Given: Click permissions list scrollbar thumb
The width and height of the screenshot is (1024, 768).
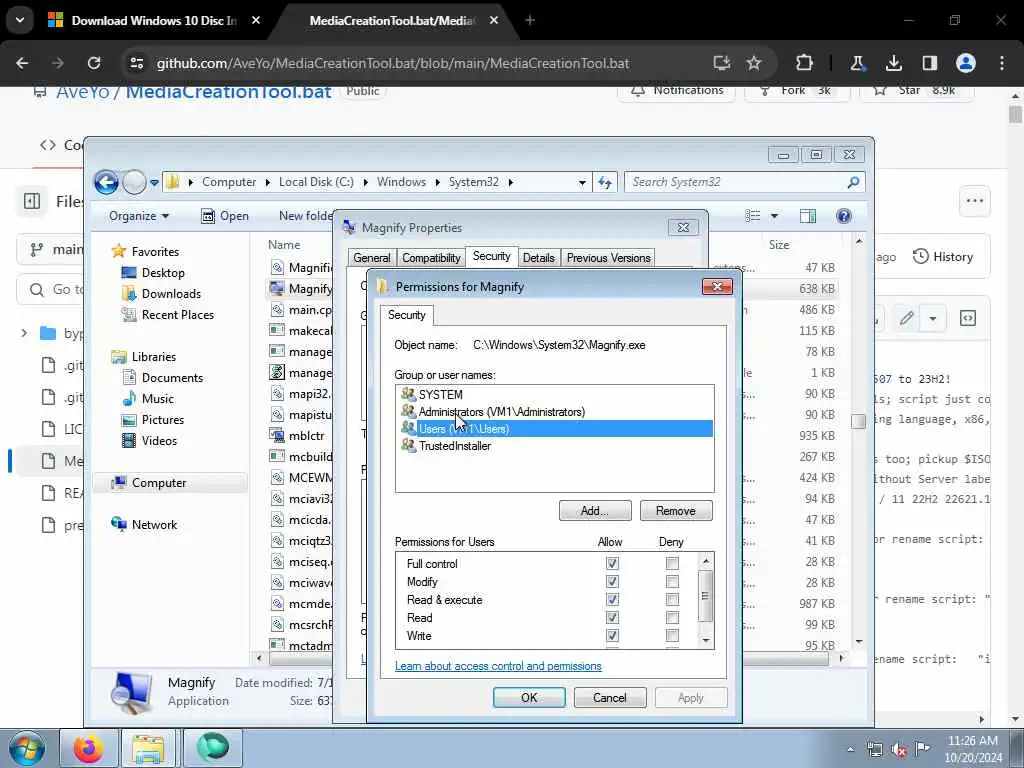Looking at the screenshot, I should (705, 596).
